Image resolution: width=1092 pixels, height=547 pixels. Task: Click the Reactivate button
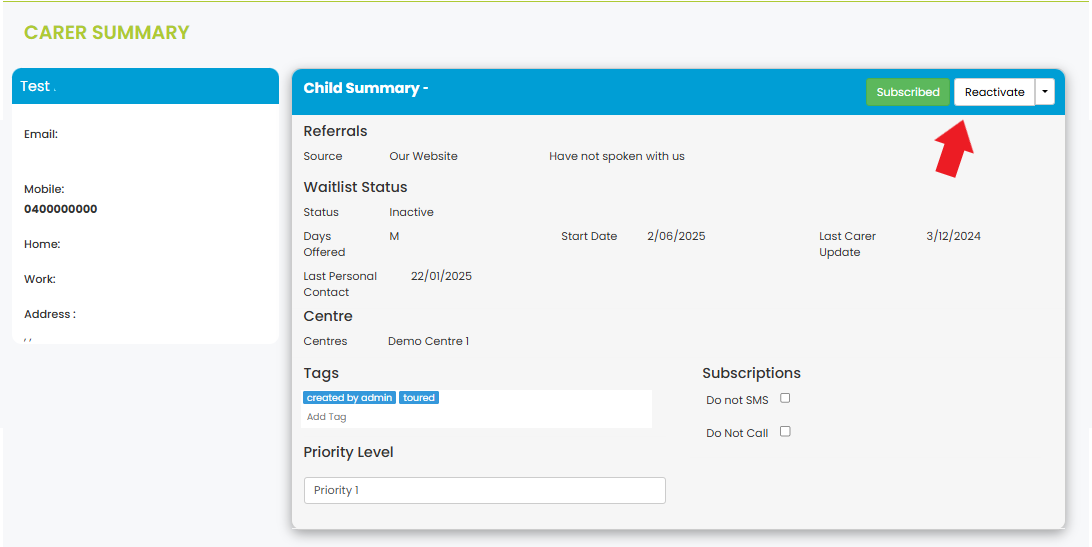[x=994, y=92]
